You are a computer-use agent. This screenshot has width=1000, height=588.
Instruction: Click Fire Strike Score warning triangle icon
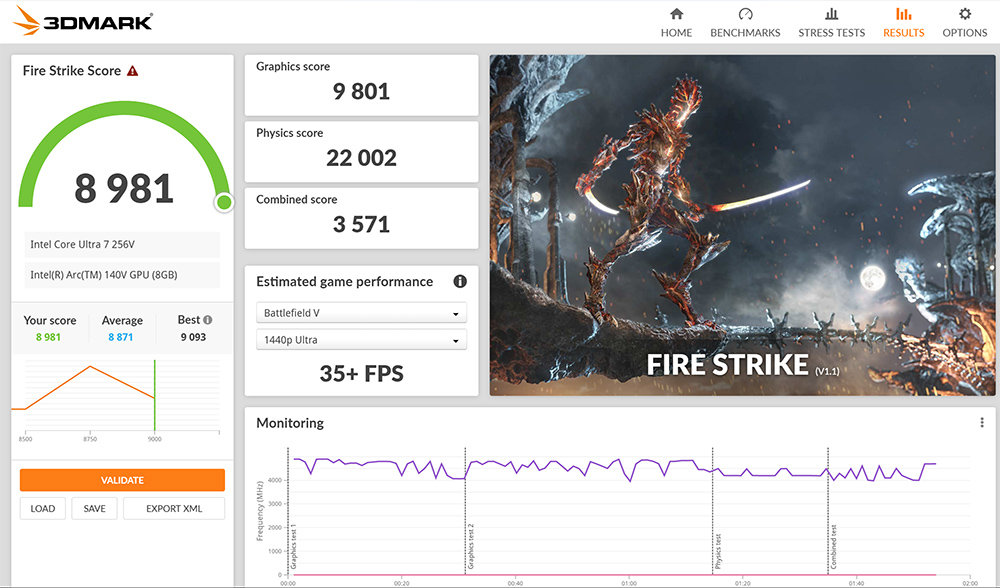[132, 71]
